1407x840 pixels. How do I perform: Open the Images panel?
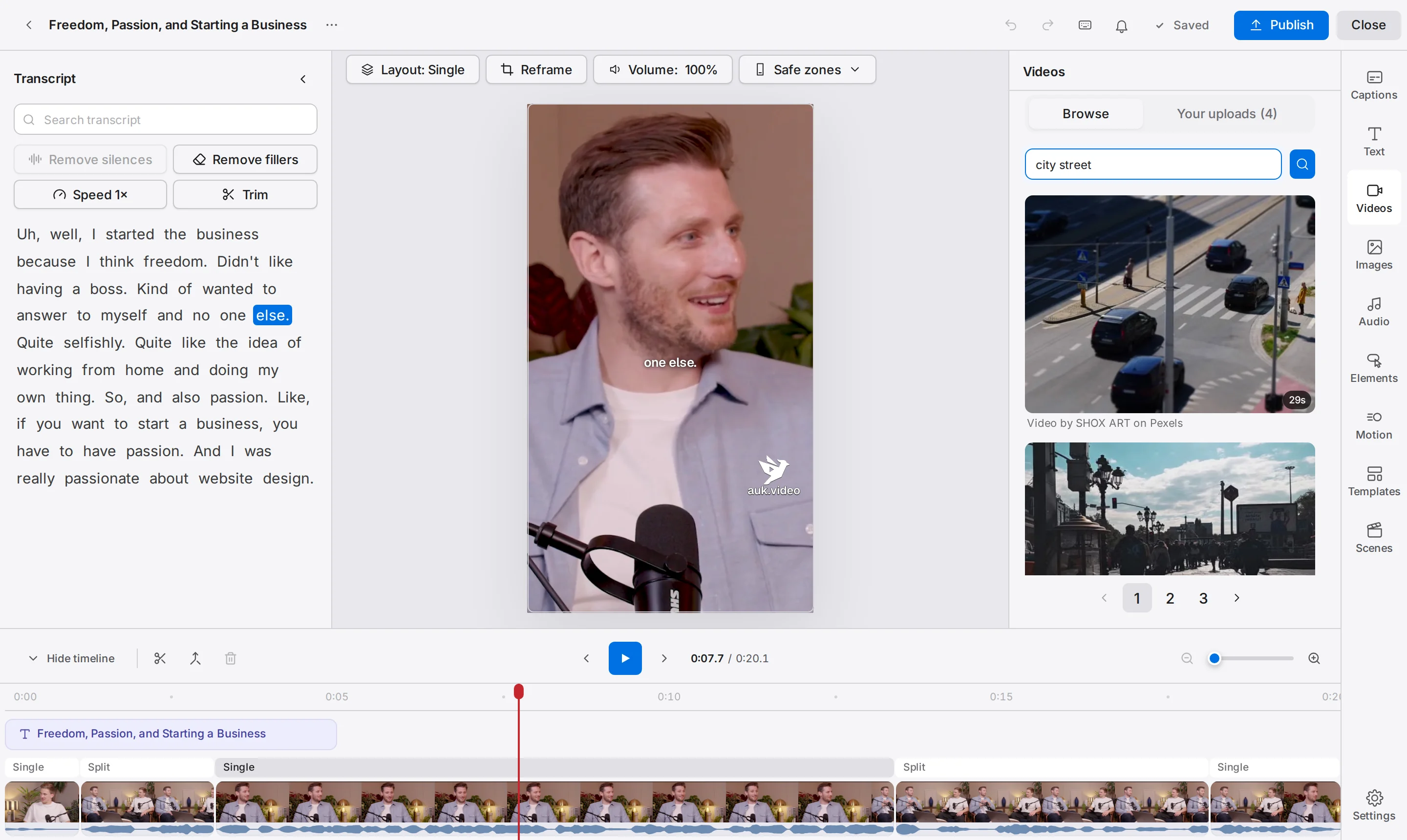(1374, 255)
